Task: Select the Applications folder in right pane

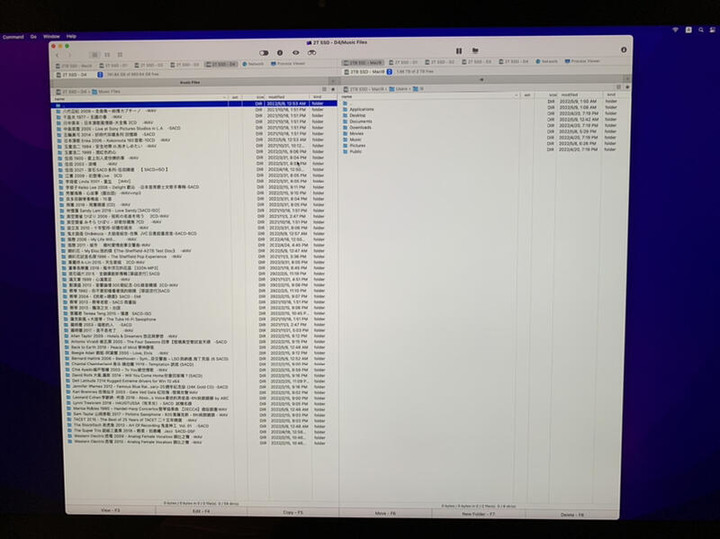Action: 361,109
